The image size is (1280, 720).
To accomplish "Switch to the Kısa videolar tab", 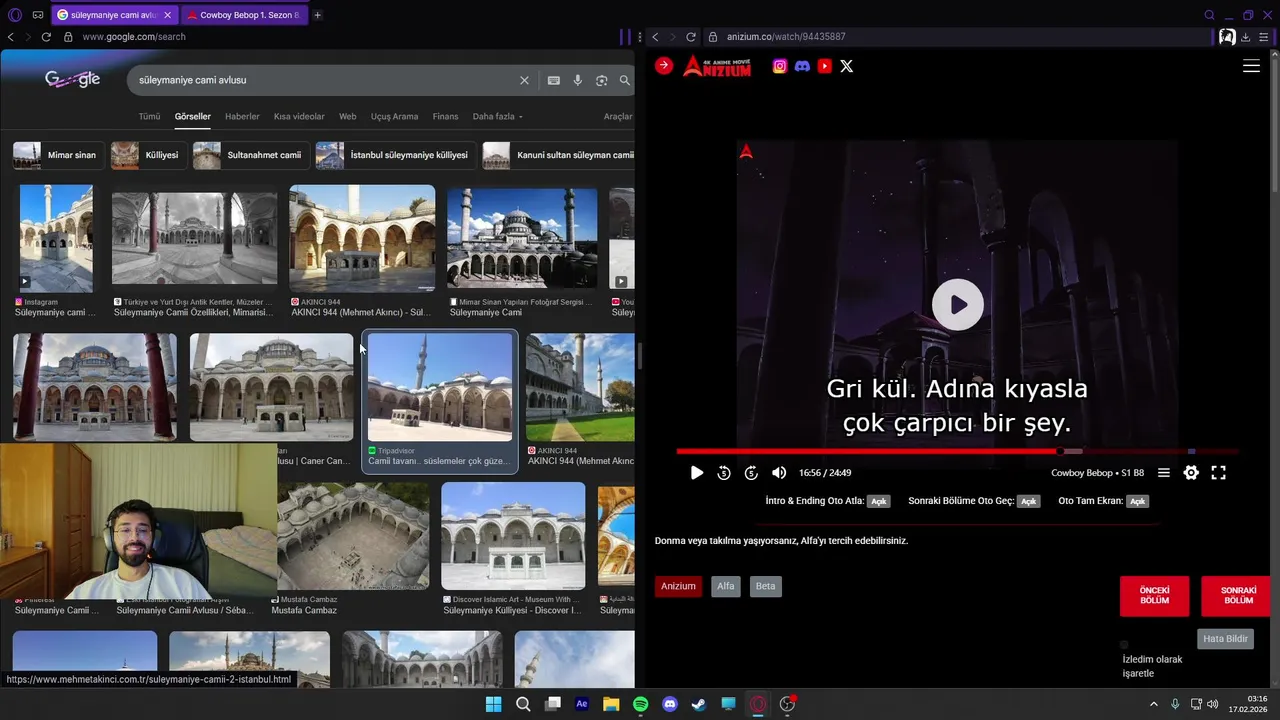I will pyautogui.click(x=299, y=116).
